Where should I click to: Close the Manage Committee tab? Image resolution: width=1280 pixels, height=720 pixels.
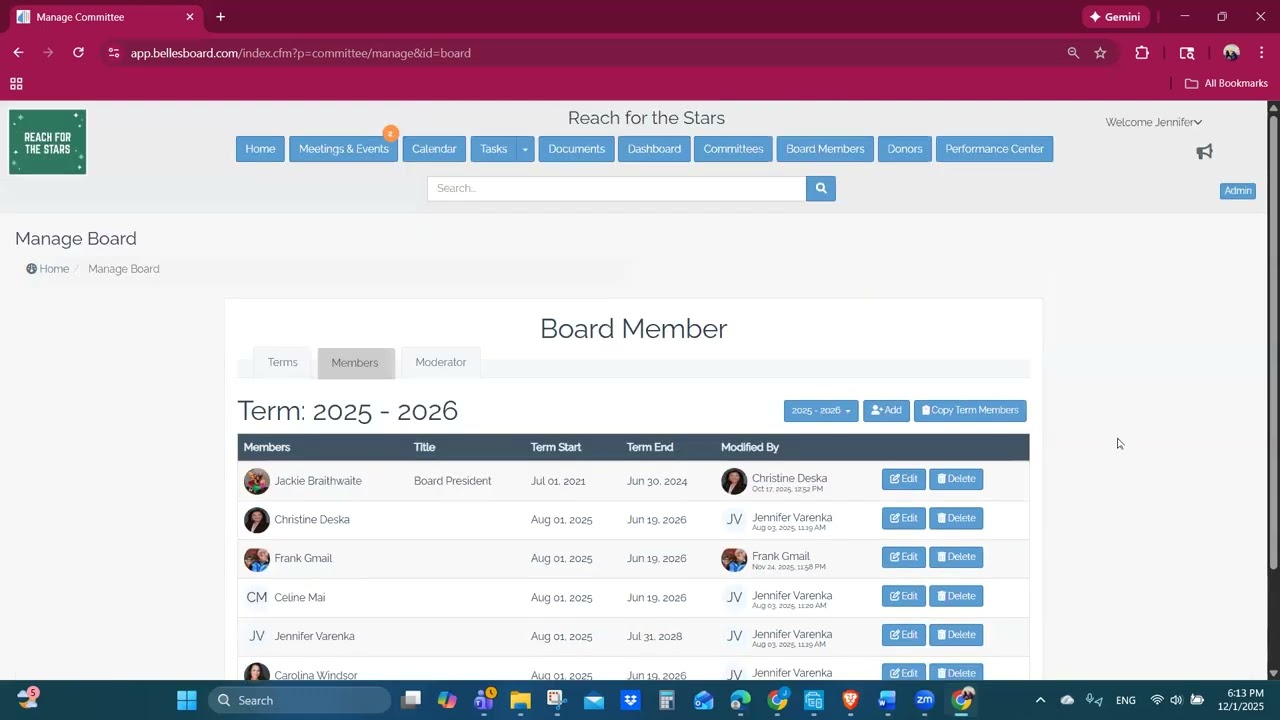tap(189, 17)
